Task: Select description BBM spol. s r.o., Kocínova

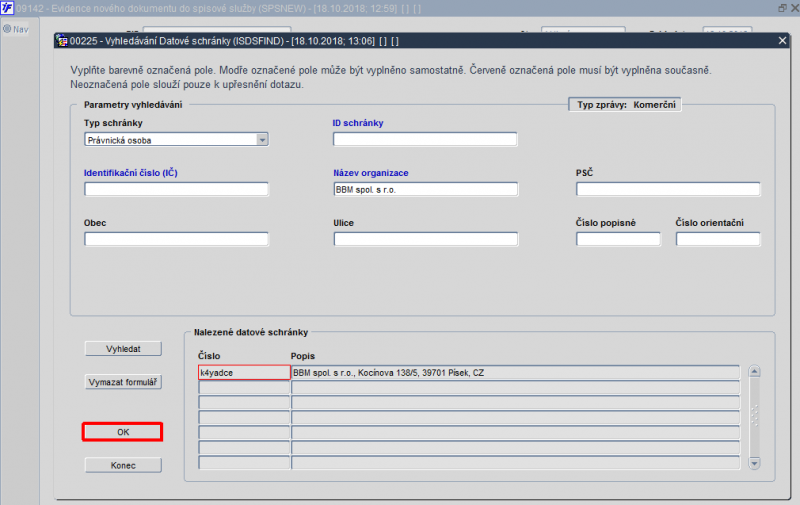Action: click(x=515, y=372)
